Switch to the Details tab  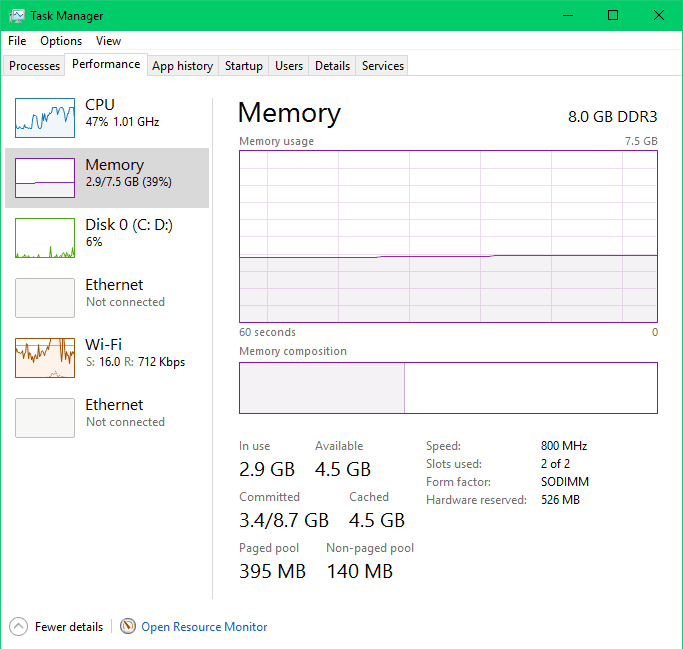pyautogui.click(x=332, y=66)
